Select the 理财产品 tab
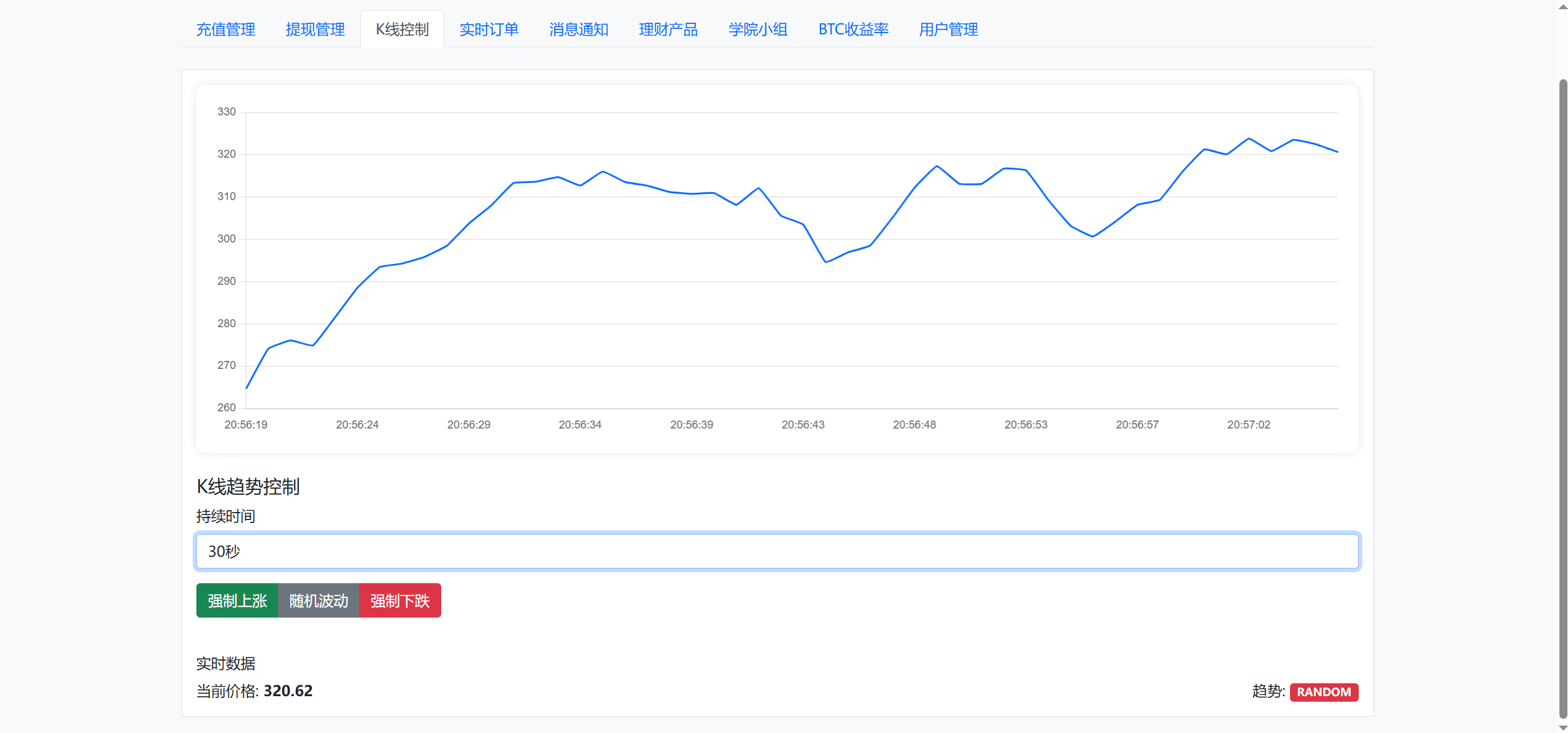 [x=668, y=29]
